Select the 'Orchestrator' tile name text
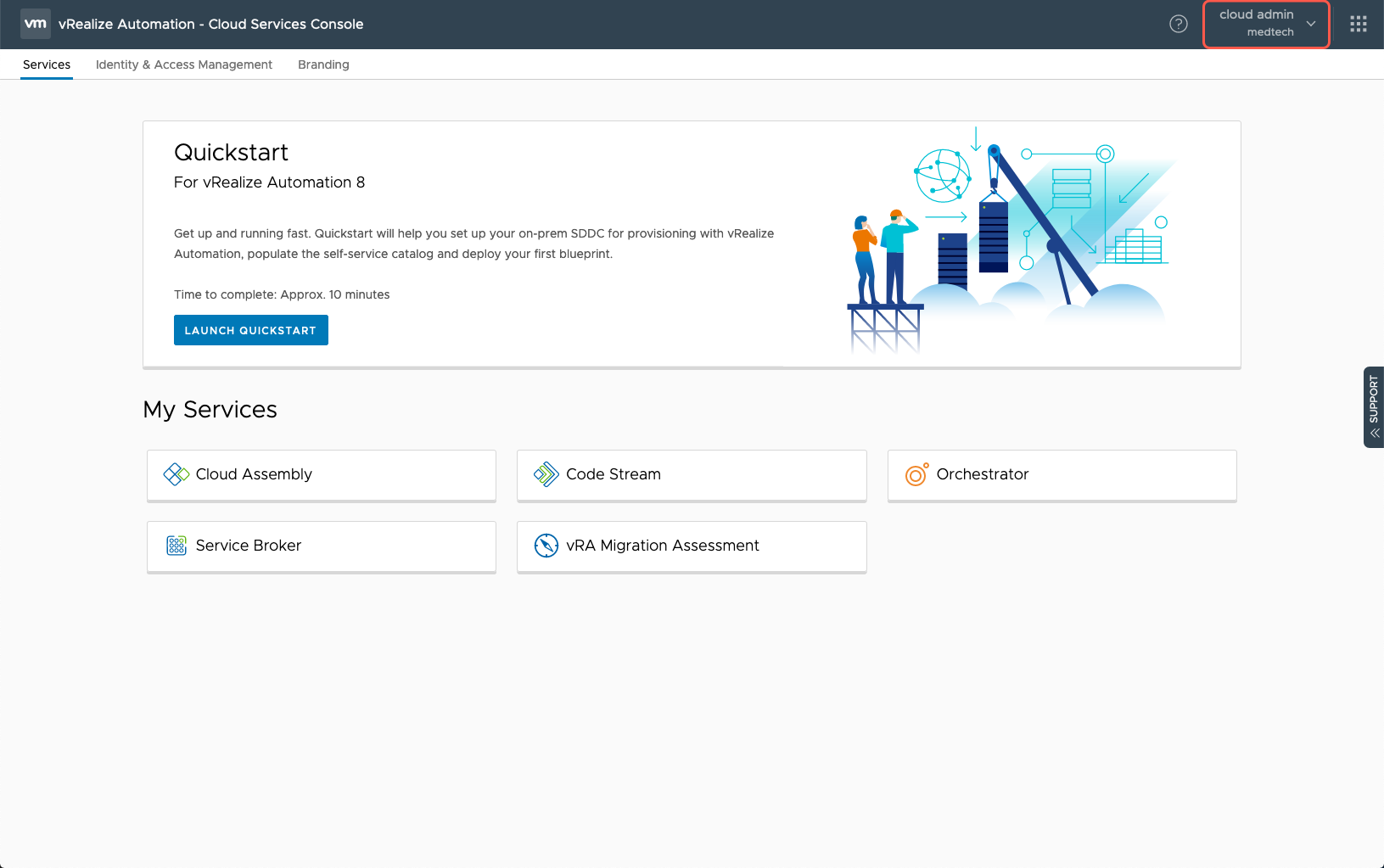 [x=982, y=474]
